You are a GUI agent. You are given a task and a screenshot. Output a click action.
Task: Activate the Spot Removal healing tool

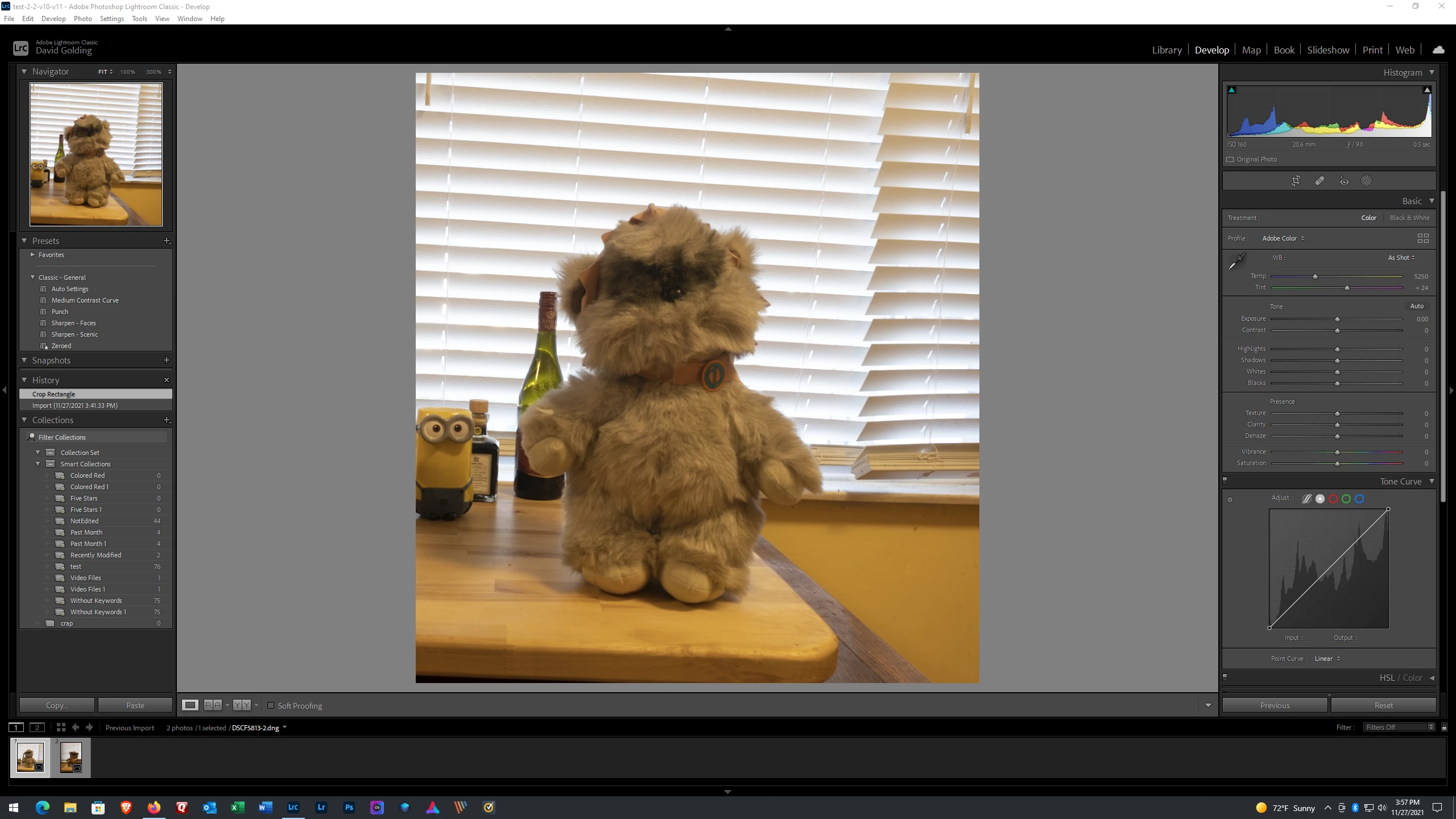click(x=1319, y=181)
